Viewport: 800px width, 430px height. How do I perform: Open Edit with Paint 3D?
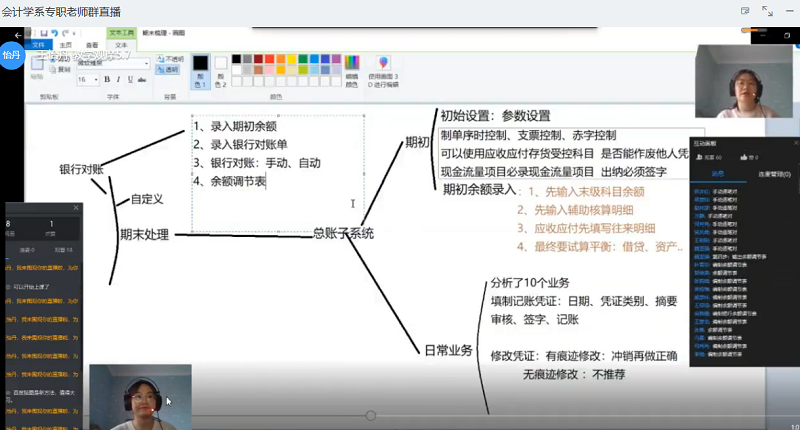(382, 68)
